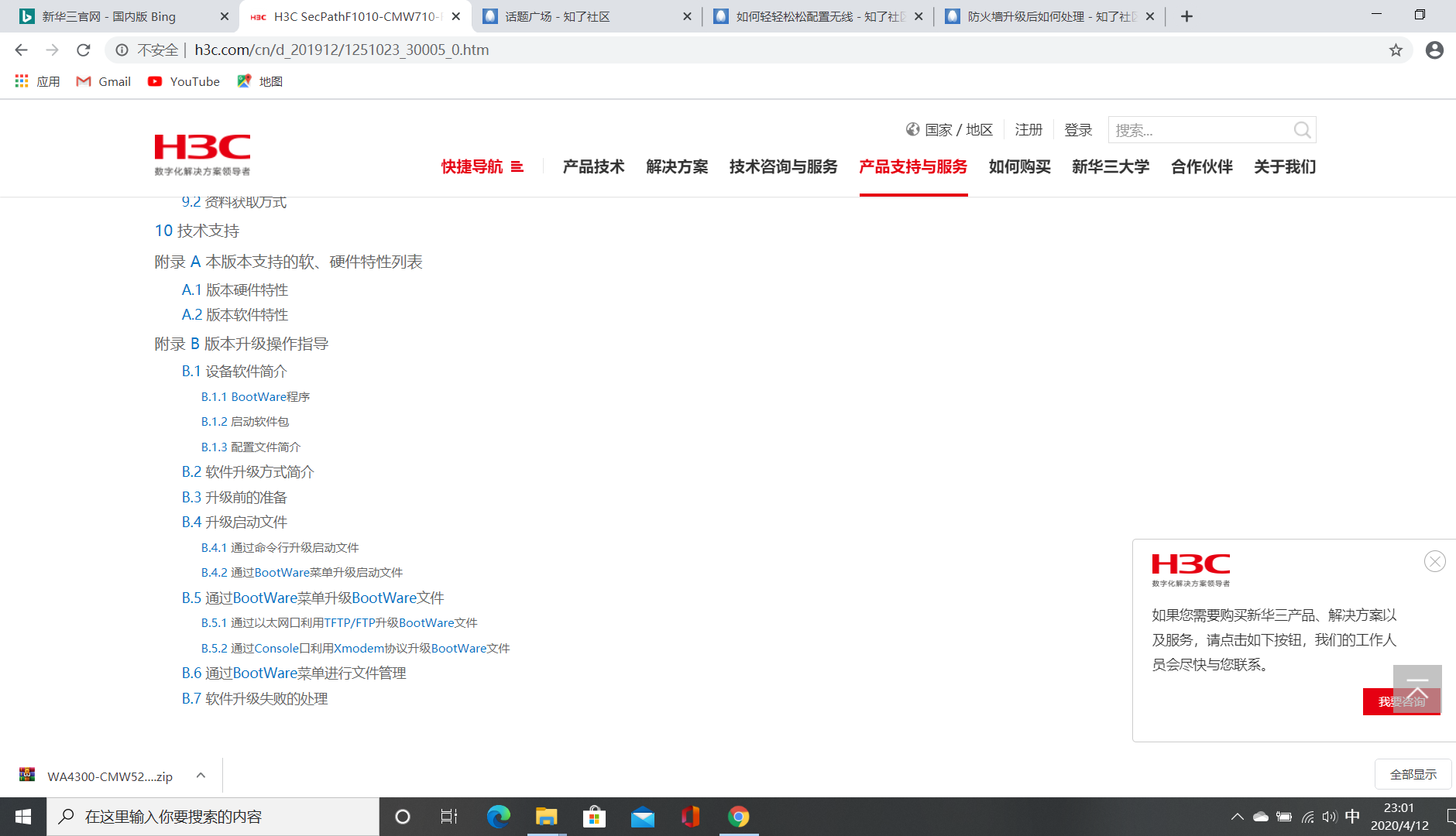The height and width of the screenshot is (836, 1456).
Task: Open the site info icon beside 不安全
Action: (122, 50)
